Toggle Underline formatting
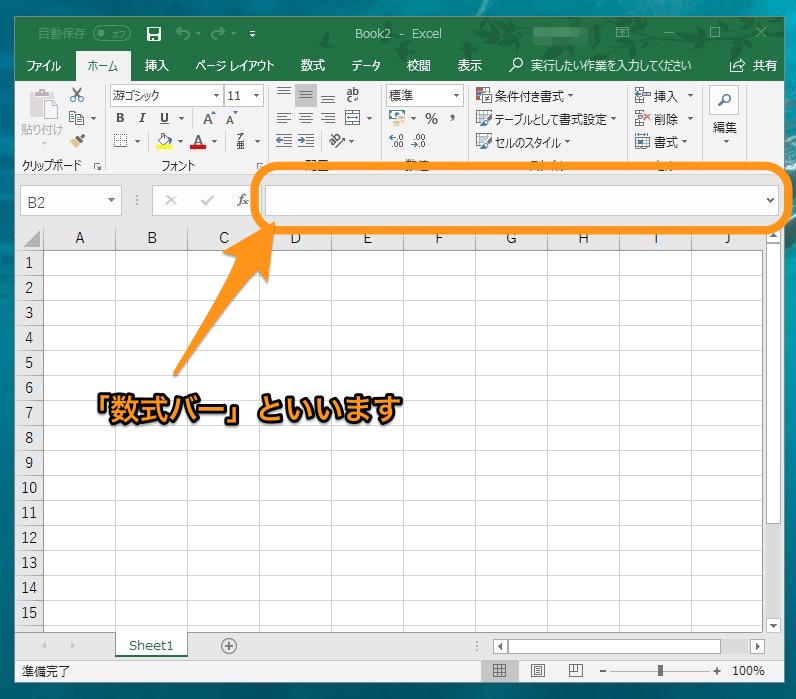Viewport: 796px width, 699px height. pyautogui.click(x=164, y=118)
